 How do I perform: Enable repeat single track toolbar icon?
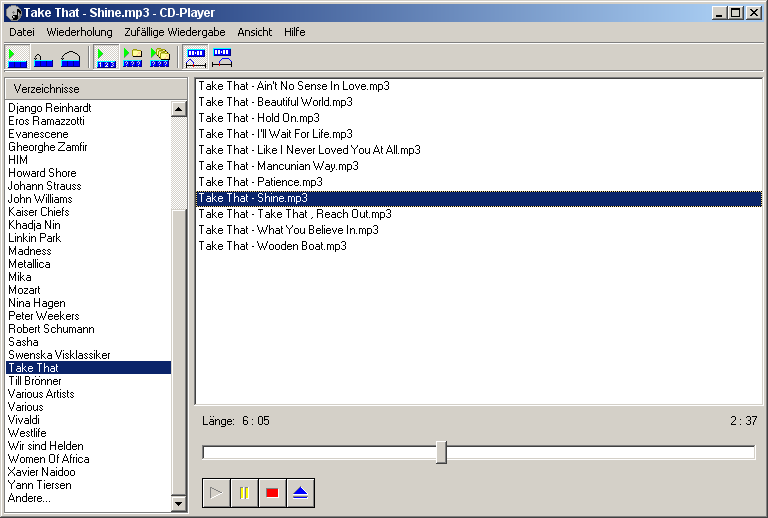(43, 57)
